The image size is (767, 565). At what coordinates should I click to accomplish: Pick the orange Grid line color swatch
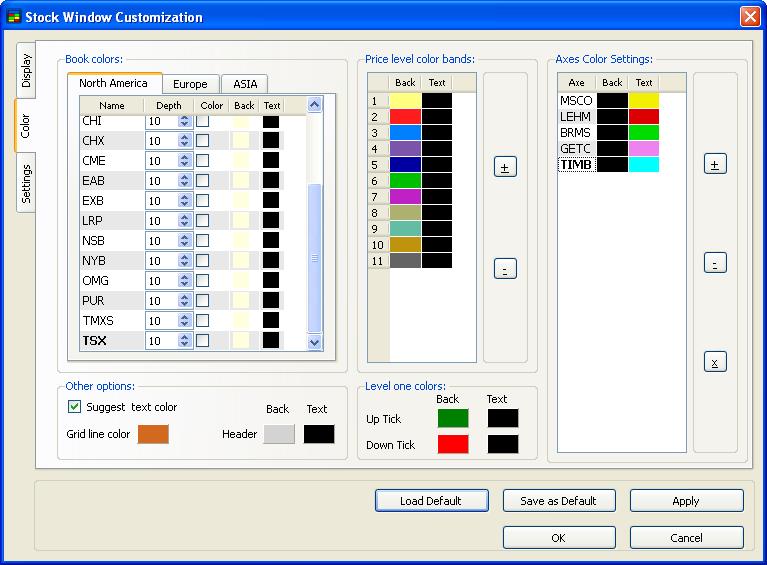pos(153,434)
